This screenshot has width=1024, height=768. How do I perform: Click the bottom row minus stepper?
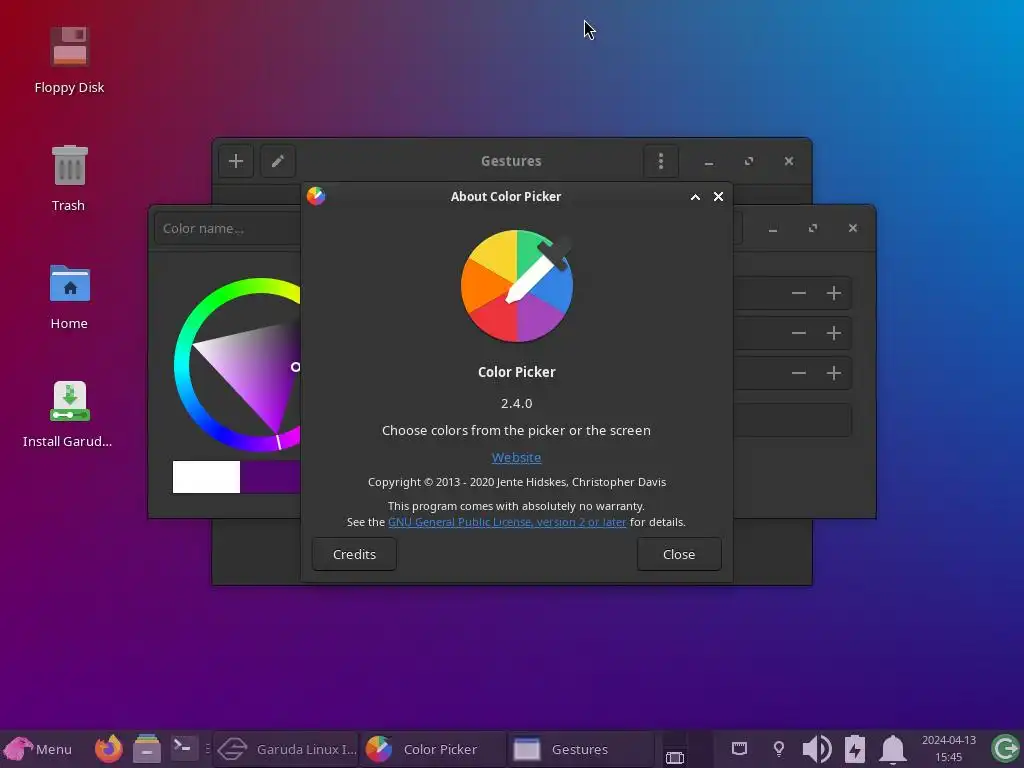pyautogui.click(x=799, y=373)
